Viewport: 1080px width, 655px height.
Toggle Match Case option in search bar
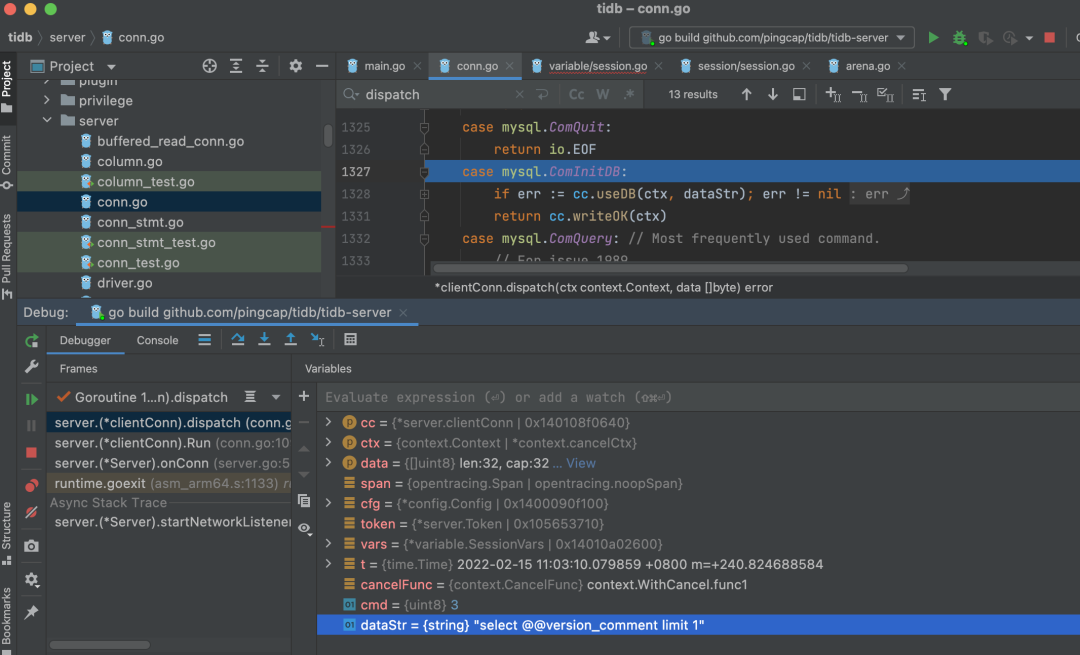[x=577, y=94]
